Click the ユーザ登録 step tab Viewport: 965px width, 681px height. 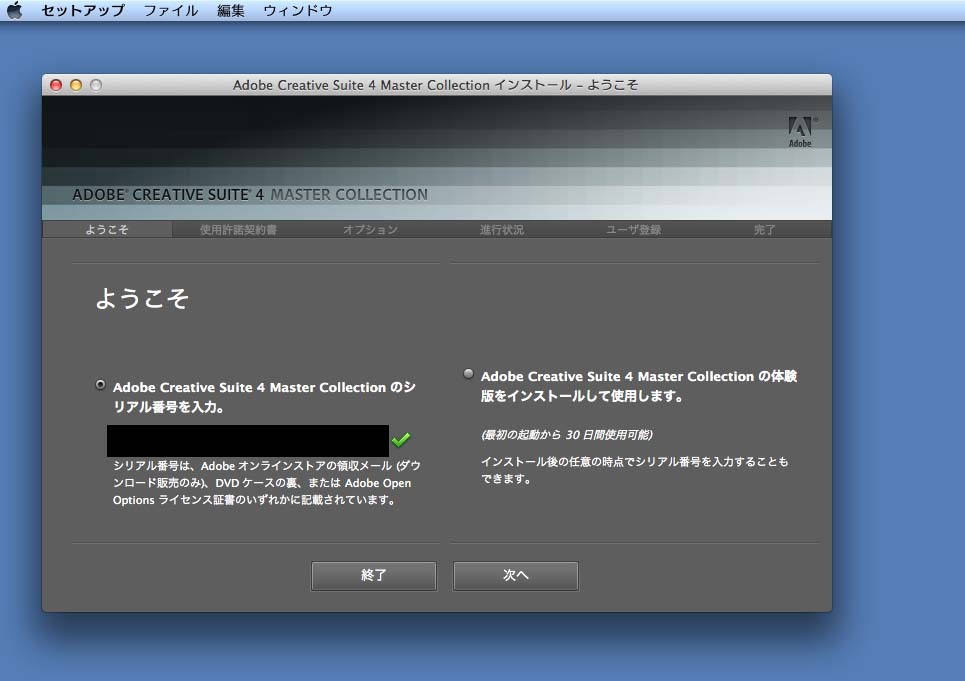point(634,229)
